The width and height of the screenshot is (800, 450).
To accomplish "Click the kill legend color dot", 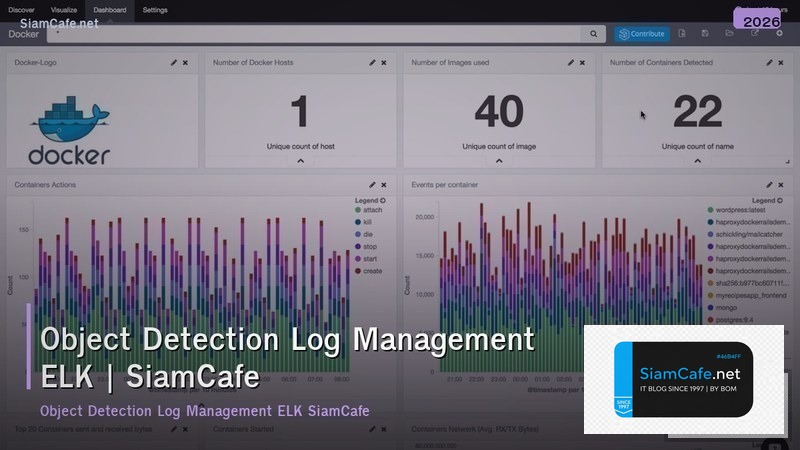I will [358, 222].
